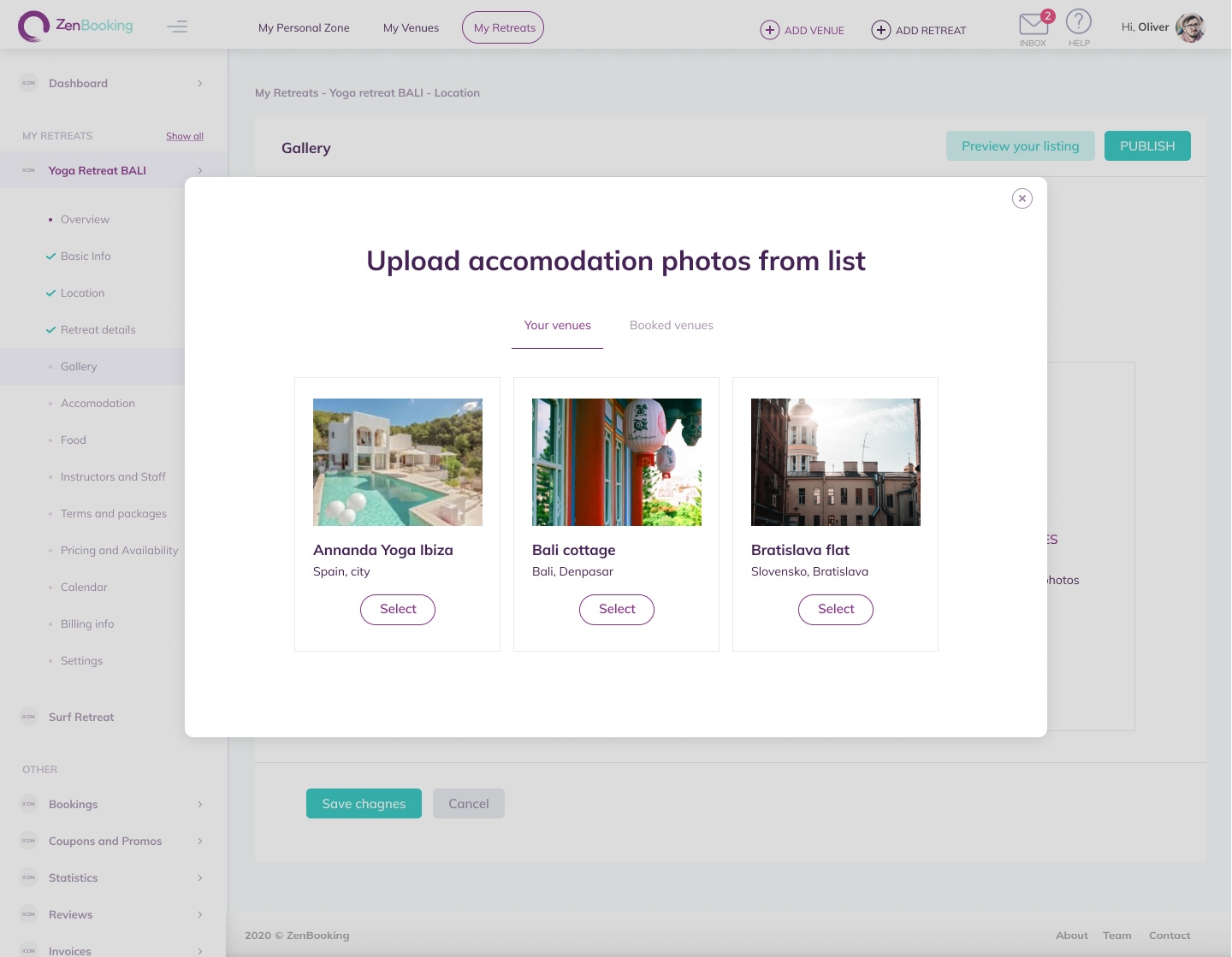Click the Reviews sidebar icon

tap(29, 914)
